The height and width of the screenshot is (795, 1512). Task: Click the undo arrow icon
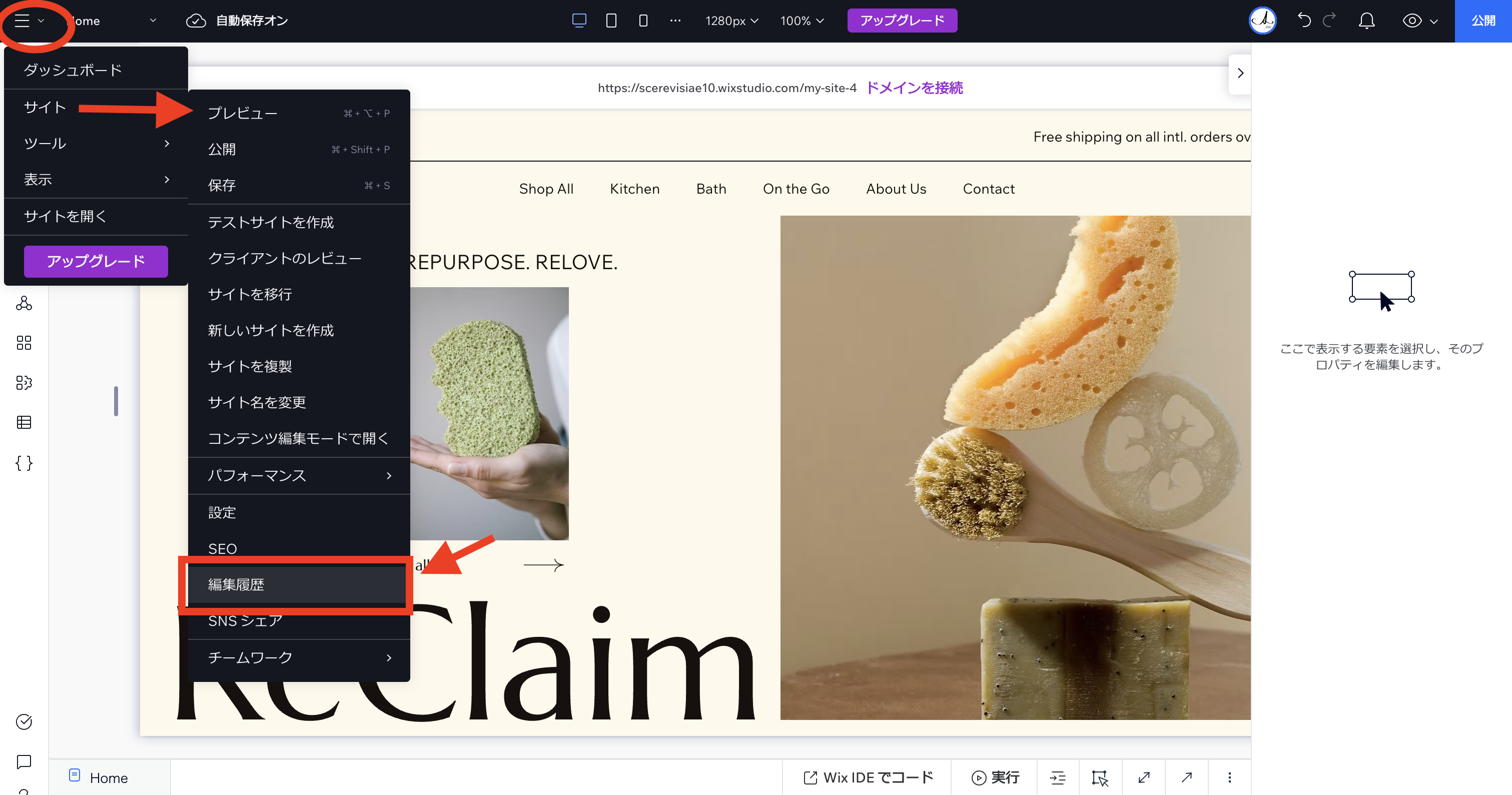pos(1304,21)
